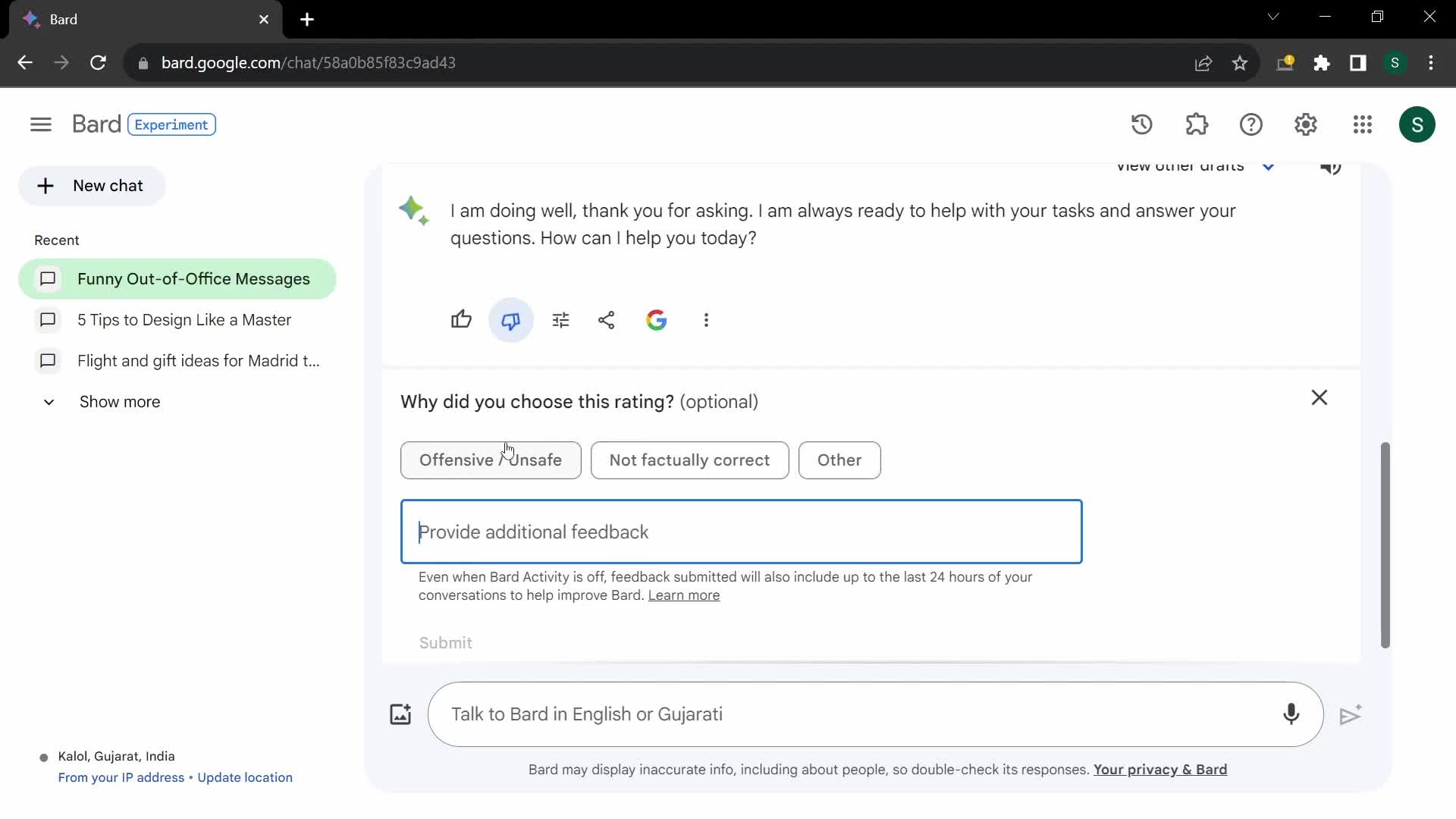The height and width of the screenshot is (819, 1456).
Task: Click 'Learn more' privacy link
Action: coord(684,595)
